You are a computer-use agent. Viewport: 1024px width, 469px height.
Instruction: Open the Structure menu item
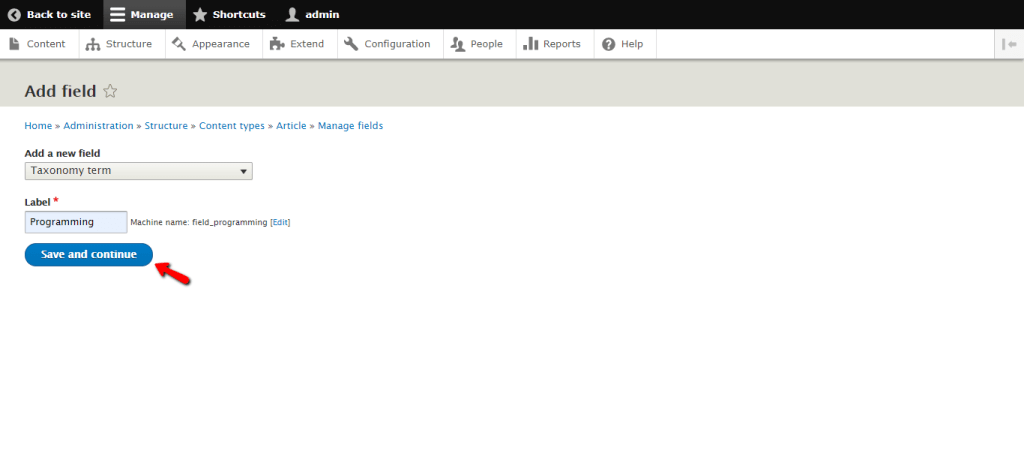click(x=121, y=44)
